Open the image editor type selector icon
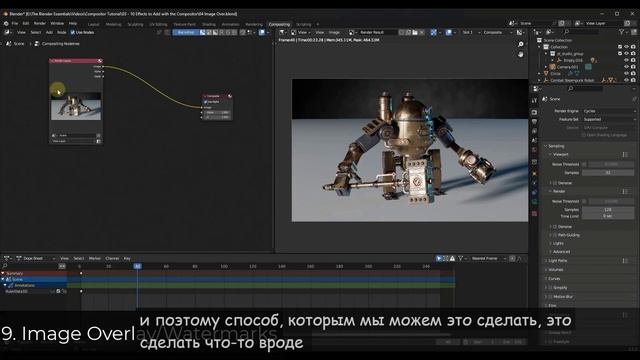The height and width of the screenshot is (360, 640). 282,32
